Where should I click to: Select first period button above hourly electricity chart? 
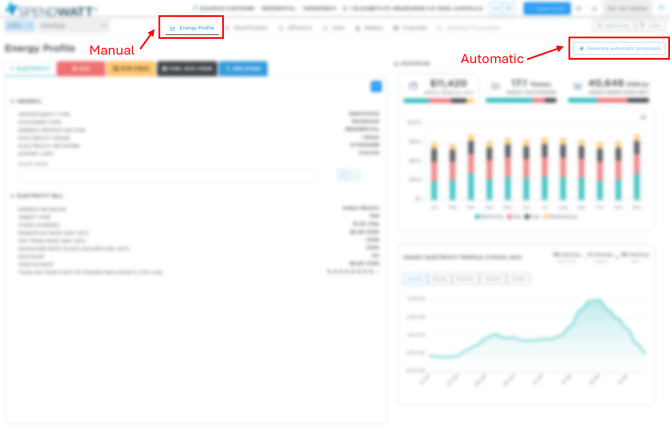[414, 279]
